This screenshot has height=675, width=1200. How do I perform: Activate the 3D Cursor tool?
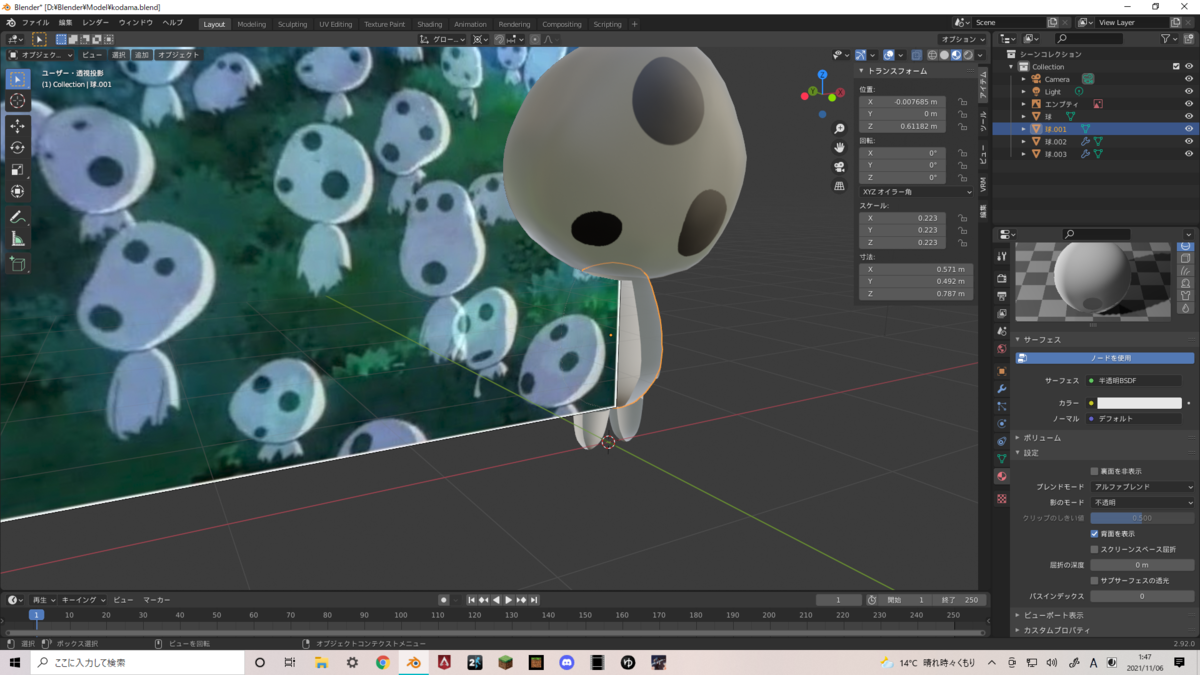click(18, 101)
